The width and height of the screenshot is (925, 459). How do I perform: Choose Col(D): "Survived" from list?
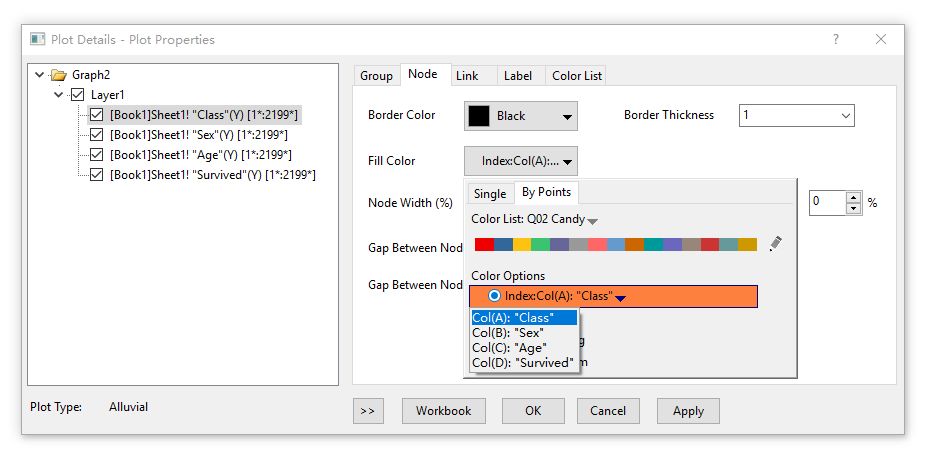(x=524, y=362)
